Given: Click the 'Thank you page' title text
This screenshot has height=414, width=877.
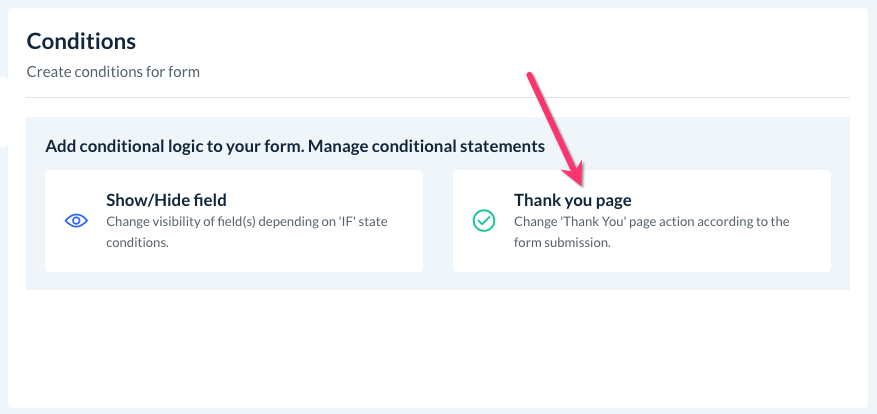Looking at the screenshot, I should click(x=572, y=200).
